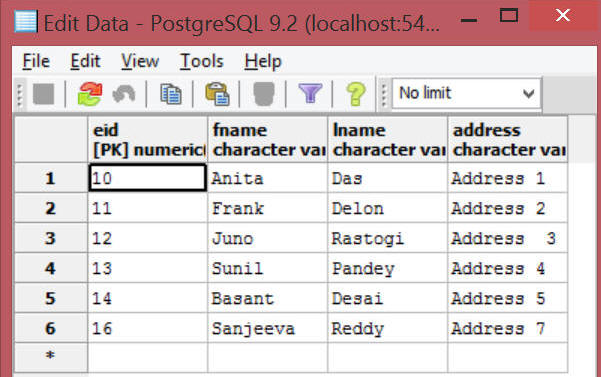Select the eid column header

148,140
